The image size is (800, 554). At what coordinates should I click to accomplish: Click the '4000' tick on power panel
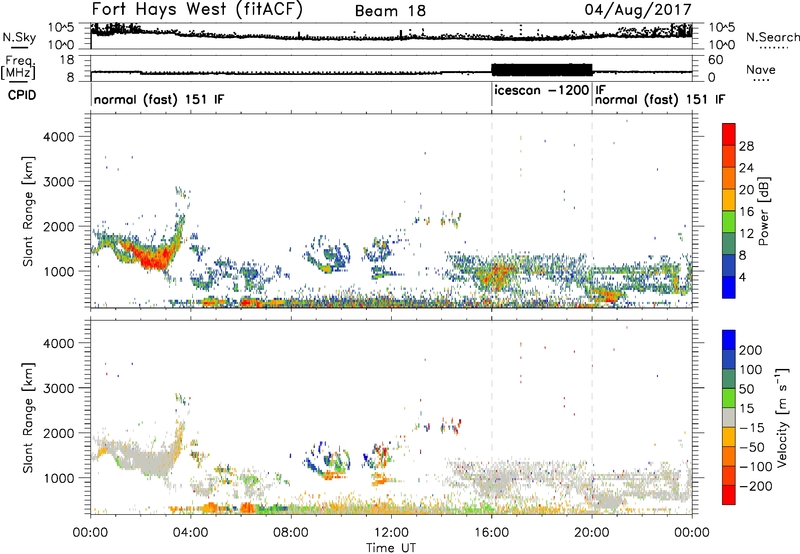point(58,136)
